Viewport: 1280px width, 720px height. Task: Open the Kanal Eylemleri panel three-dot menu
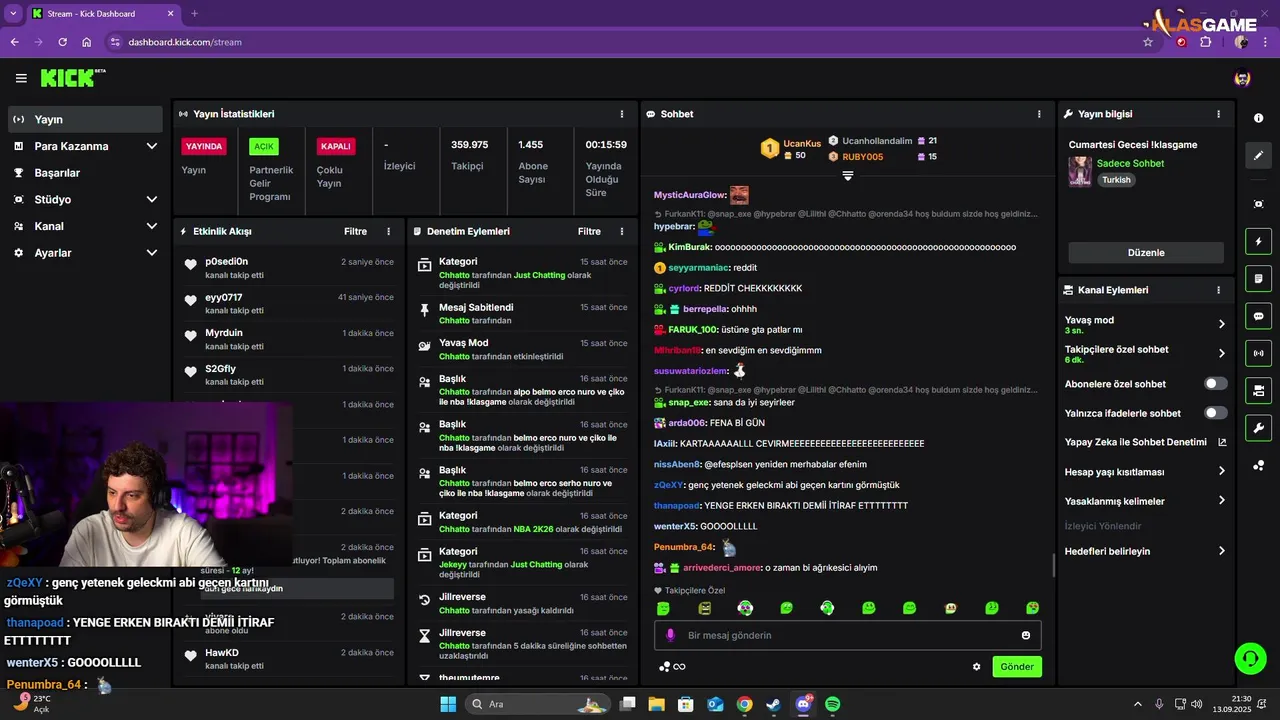(x=1218, y=290)
